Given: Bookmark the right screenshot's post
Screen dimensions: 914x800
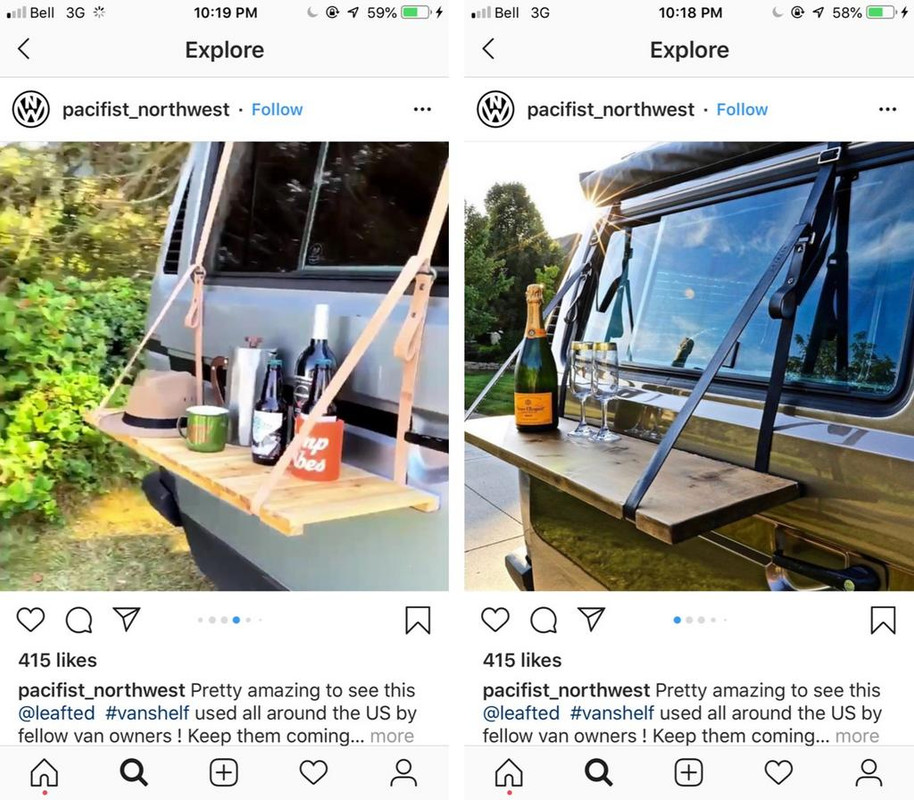Looking at the screenshot, I should coord(883,619).
